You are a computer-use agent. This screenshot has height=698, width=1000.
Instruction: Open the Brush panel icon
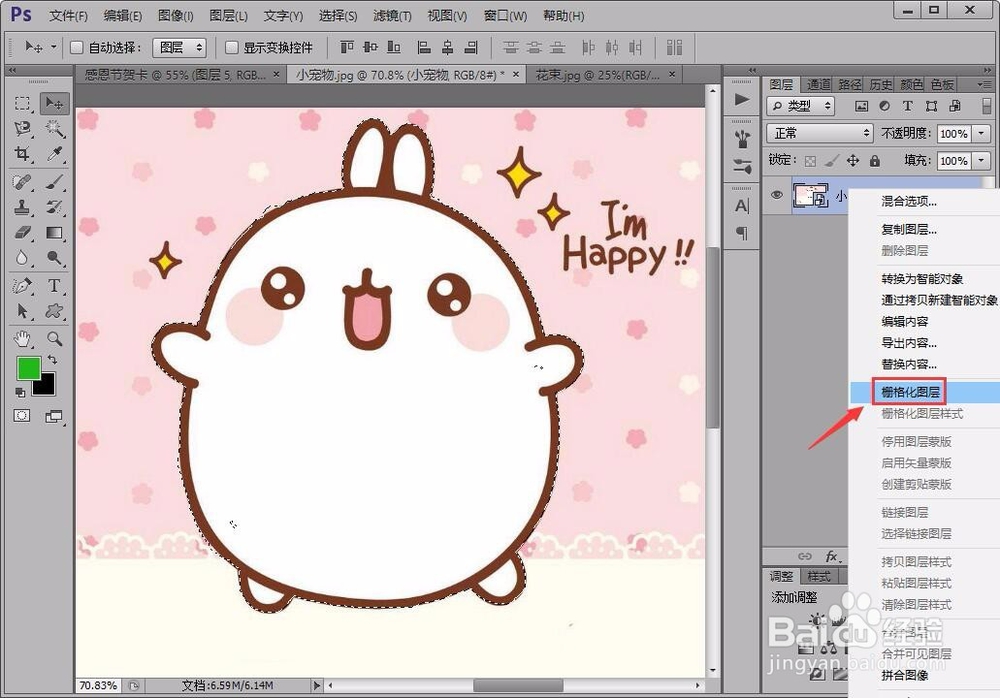742,167
